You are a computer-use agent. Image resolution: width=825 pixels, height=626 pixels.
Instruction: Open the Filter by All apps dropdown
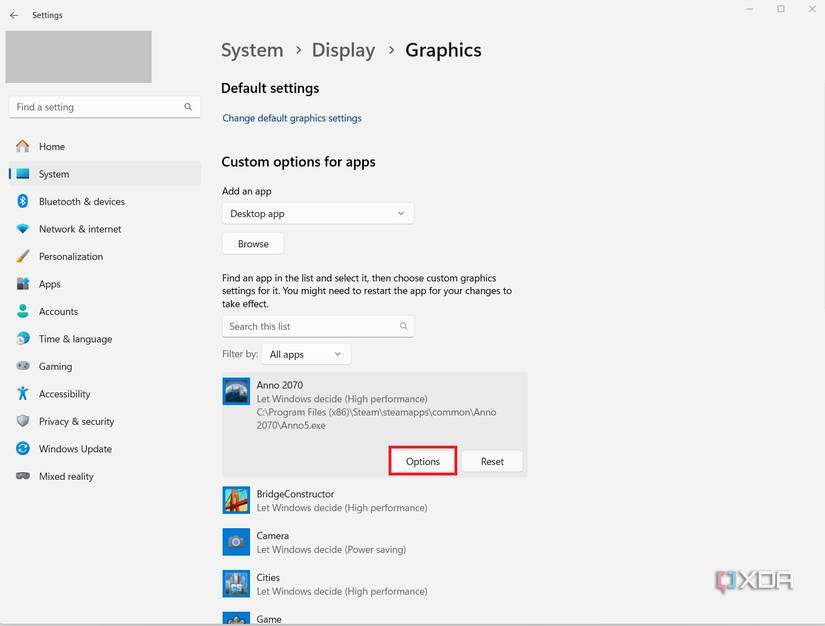point(306,354)
